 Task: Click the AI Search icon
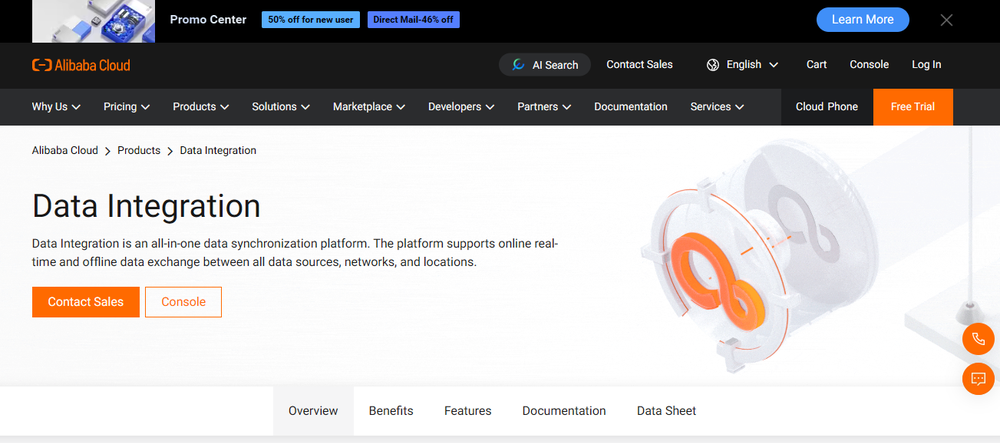coord(518,64)
